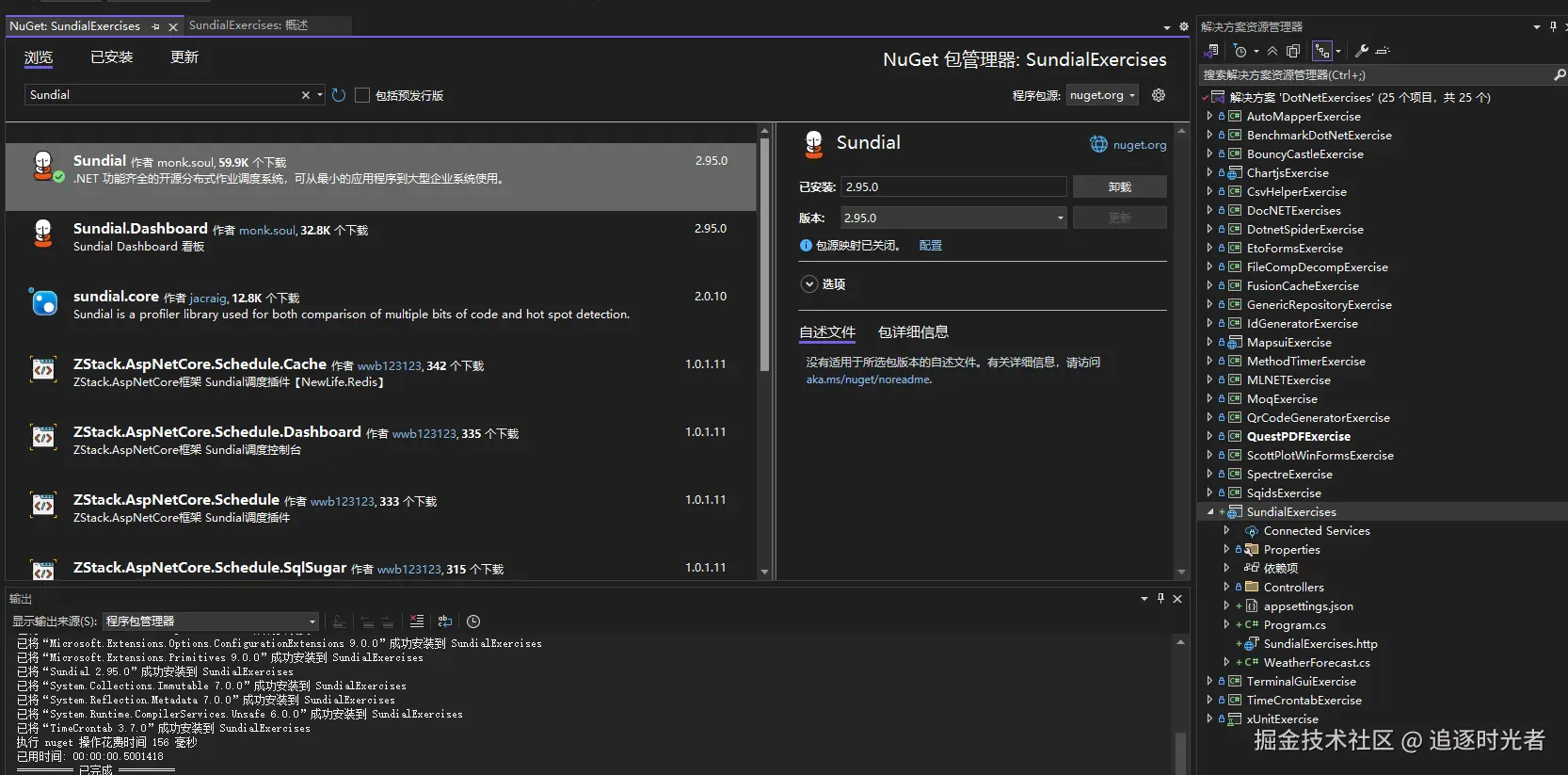Select the SundialExercises.http file

point(1320,643)
